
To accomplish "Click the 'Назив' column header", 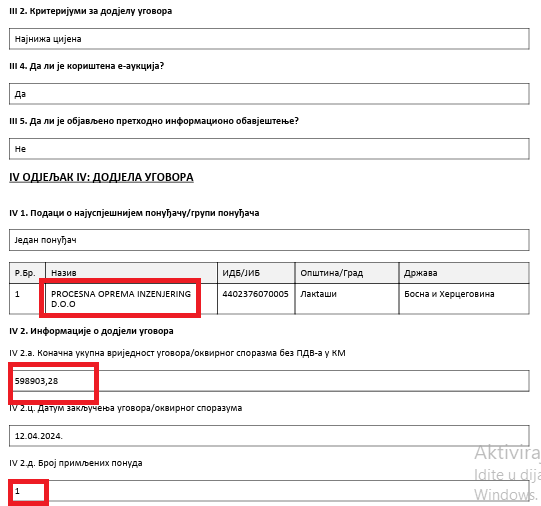I will pos(131,273).
